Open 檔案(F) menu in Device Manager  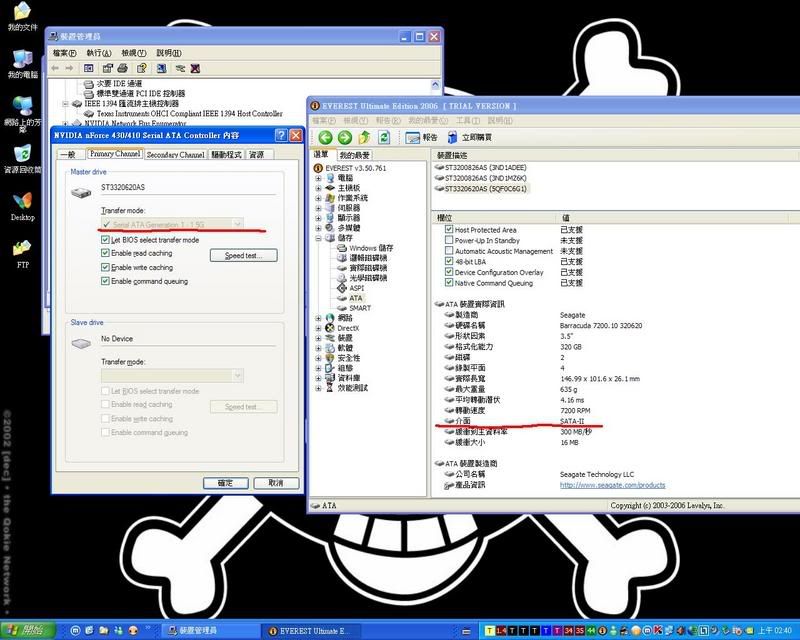[x=64, y=53]
